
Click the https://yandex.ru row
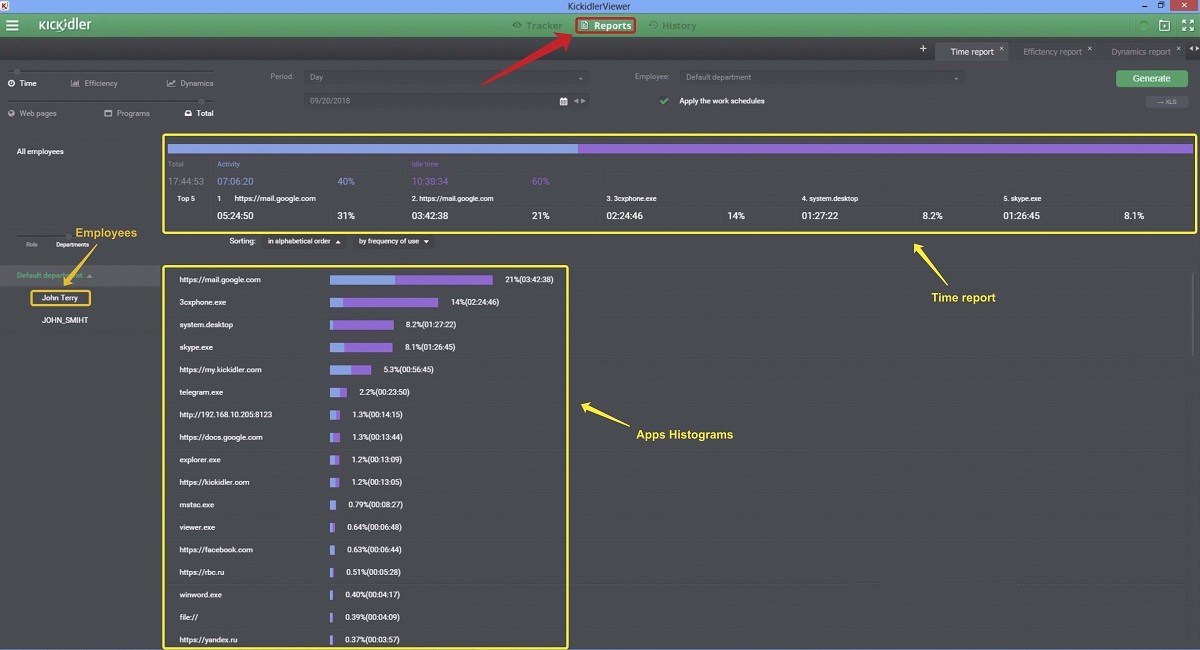[365, 640]
